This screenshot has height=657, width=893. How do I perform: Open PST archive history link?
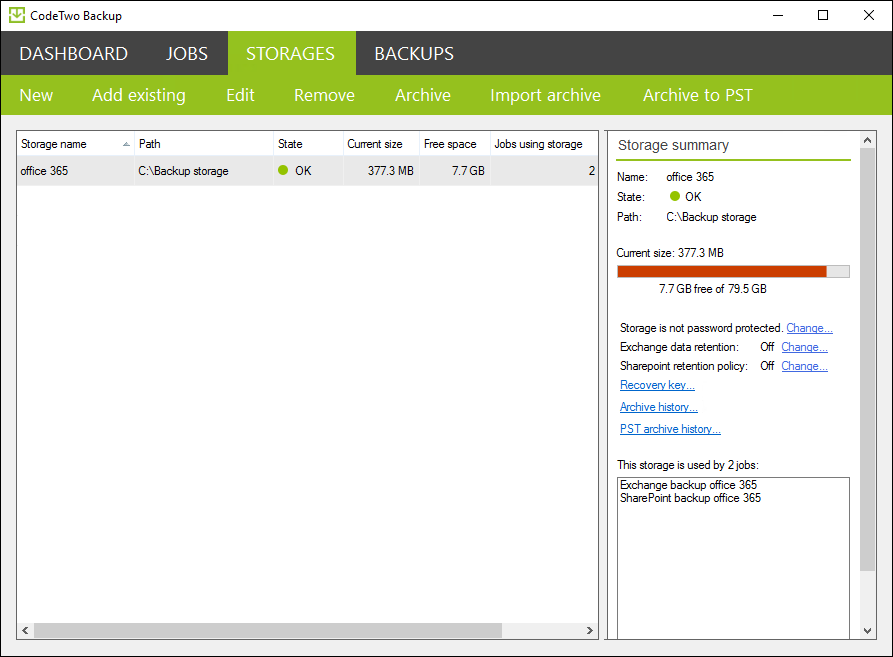pyautogui.click(x=670, y=429)
